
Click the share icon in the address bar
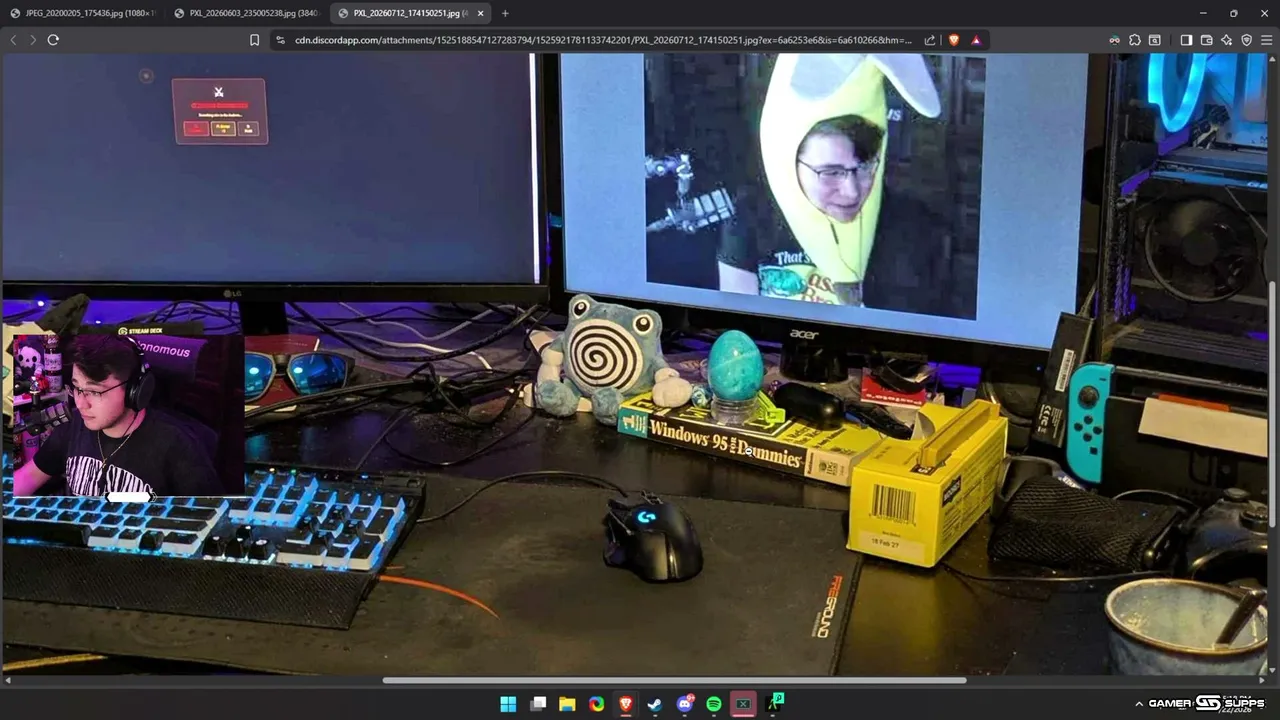[930, 40]
